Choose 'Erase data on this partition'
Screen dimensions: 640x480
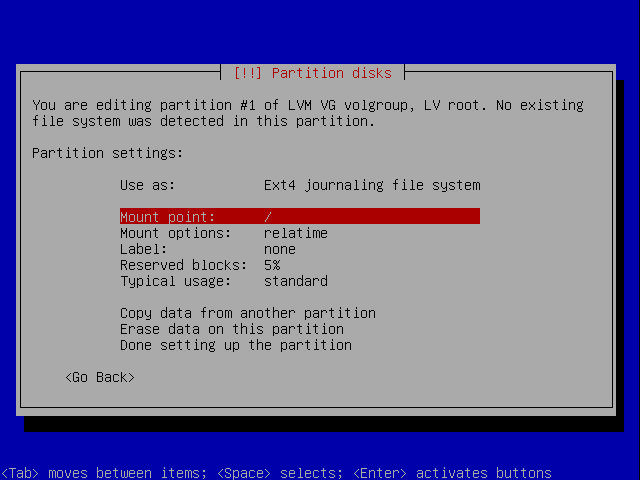[x=231, y=329]
